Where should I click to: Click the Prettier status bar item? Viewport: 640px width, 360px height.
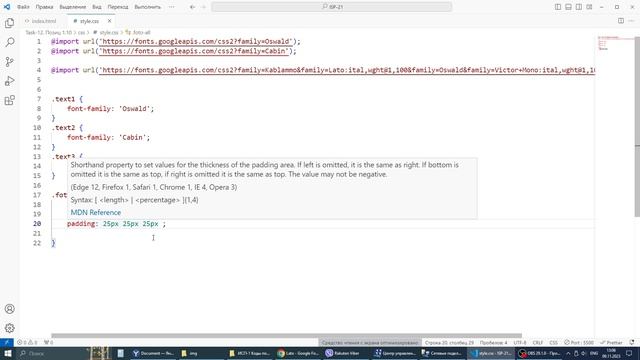[x=611, y=342]
